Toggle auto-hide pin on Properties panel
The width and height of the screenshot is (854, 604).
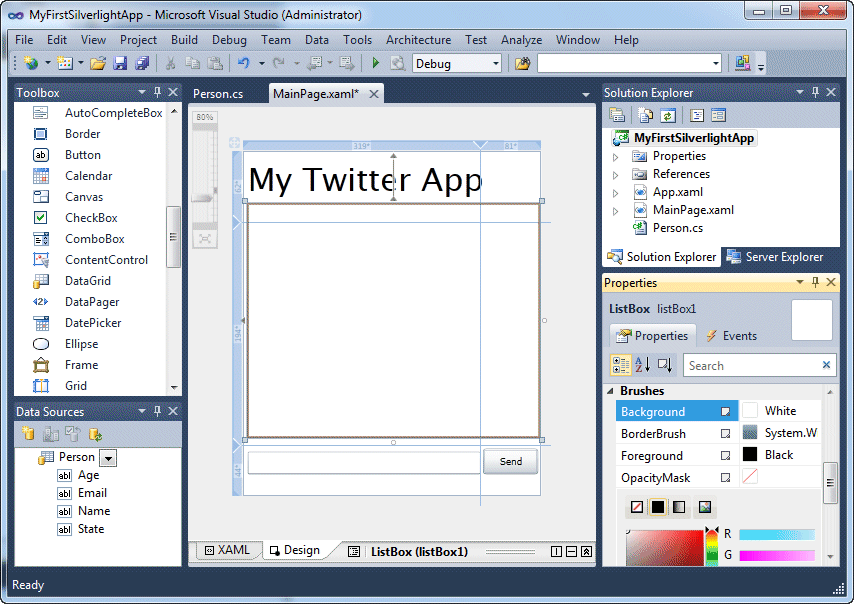[815, 282]
